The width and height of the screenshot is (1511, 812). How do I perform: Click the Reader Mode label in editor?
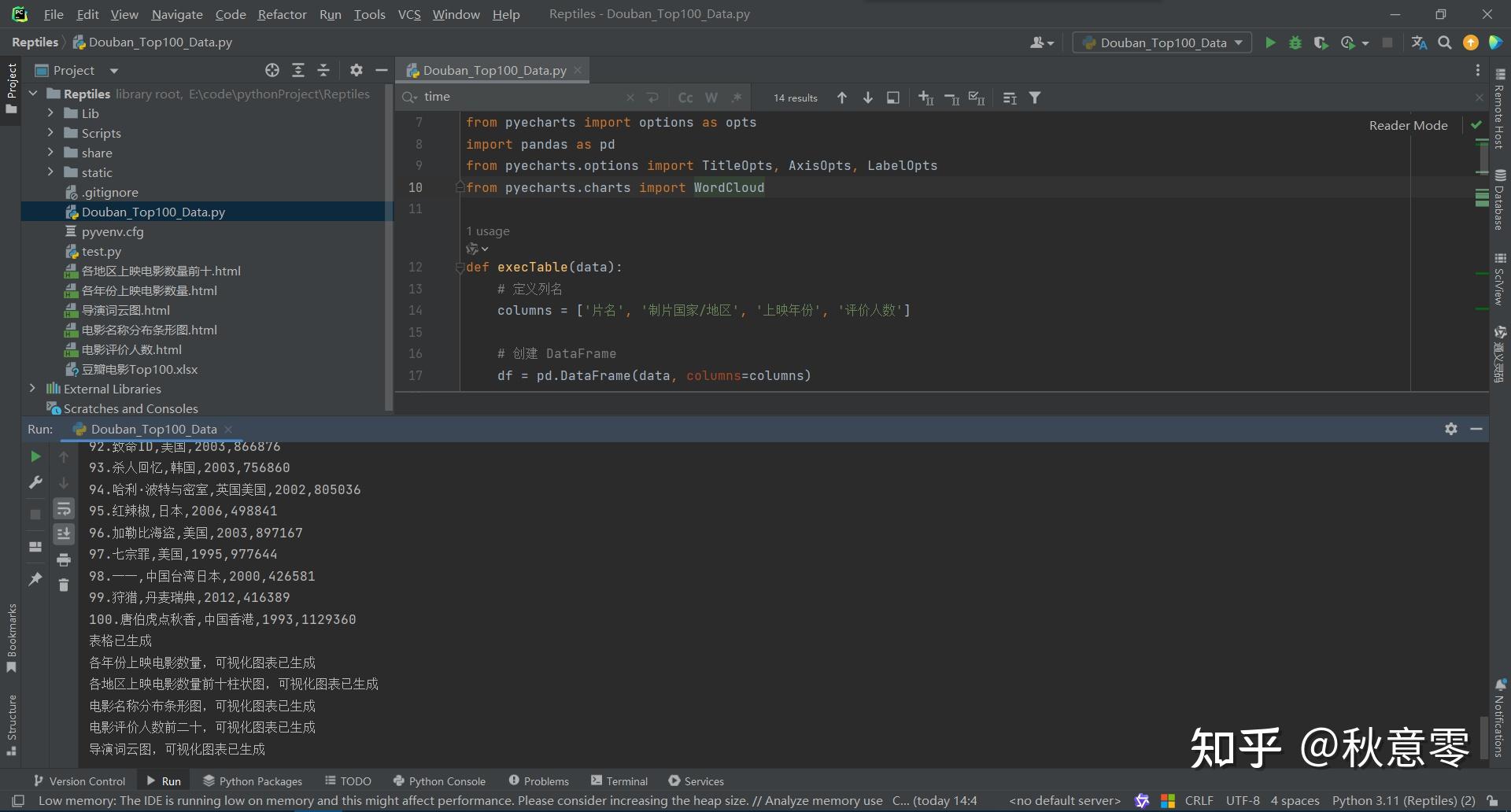click(x=1408, y=125)
